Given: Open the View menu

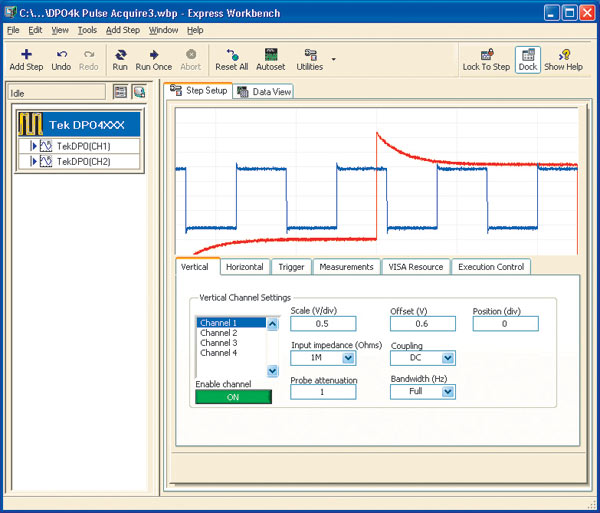Looking at the screenshot, I should pyautogui.click(x=60, y=30).
